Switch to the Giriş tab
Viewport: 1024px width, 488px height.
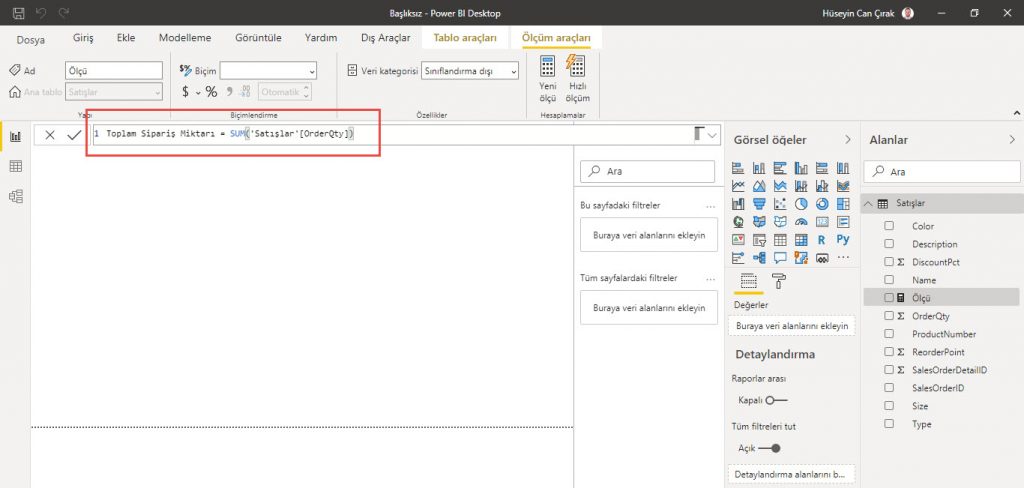[83, 38]
